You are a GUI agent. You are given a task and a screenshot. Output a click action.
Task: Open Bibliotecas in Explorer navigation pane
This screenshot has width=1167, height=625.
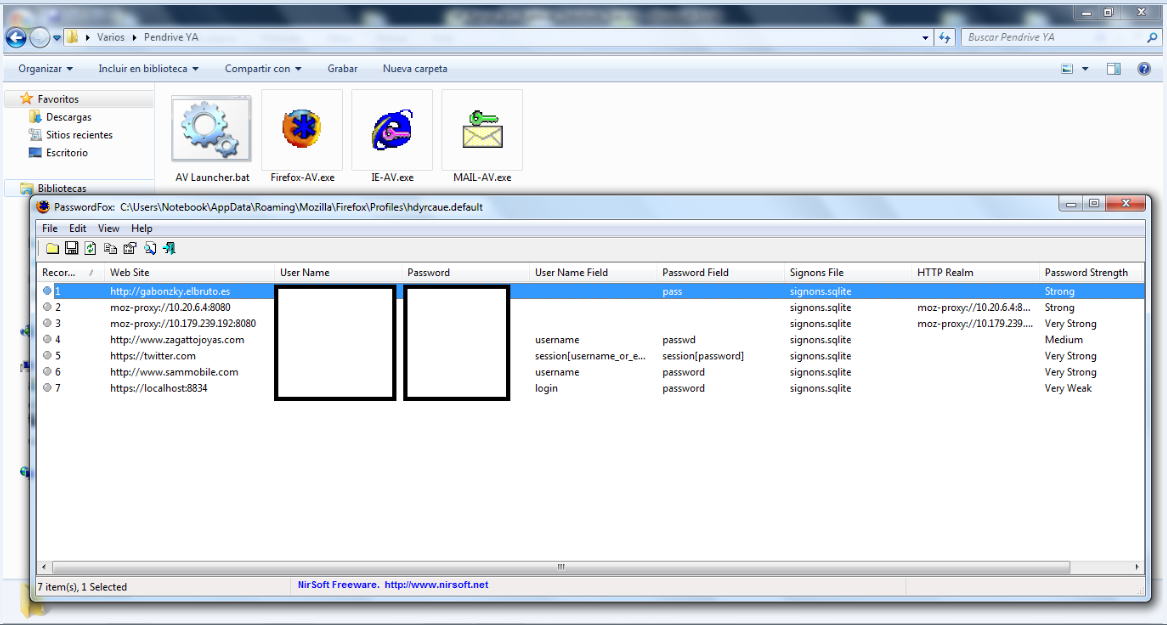click(x=62, y=188)
